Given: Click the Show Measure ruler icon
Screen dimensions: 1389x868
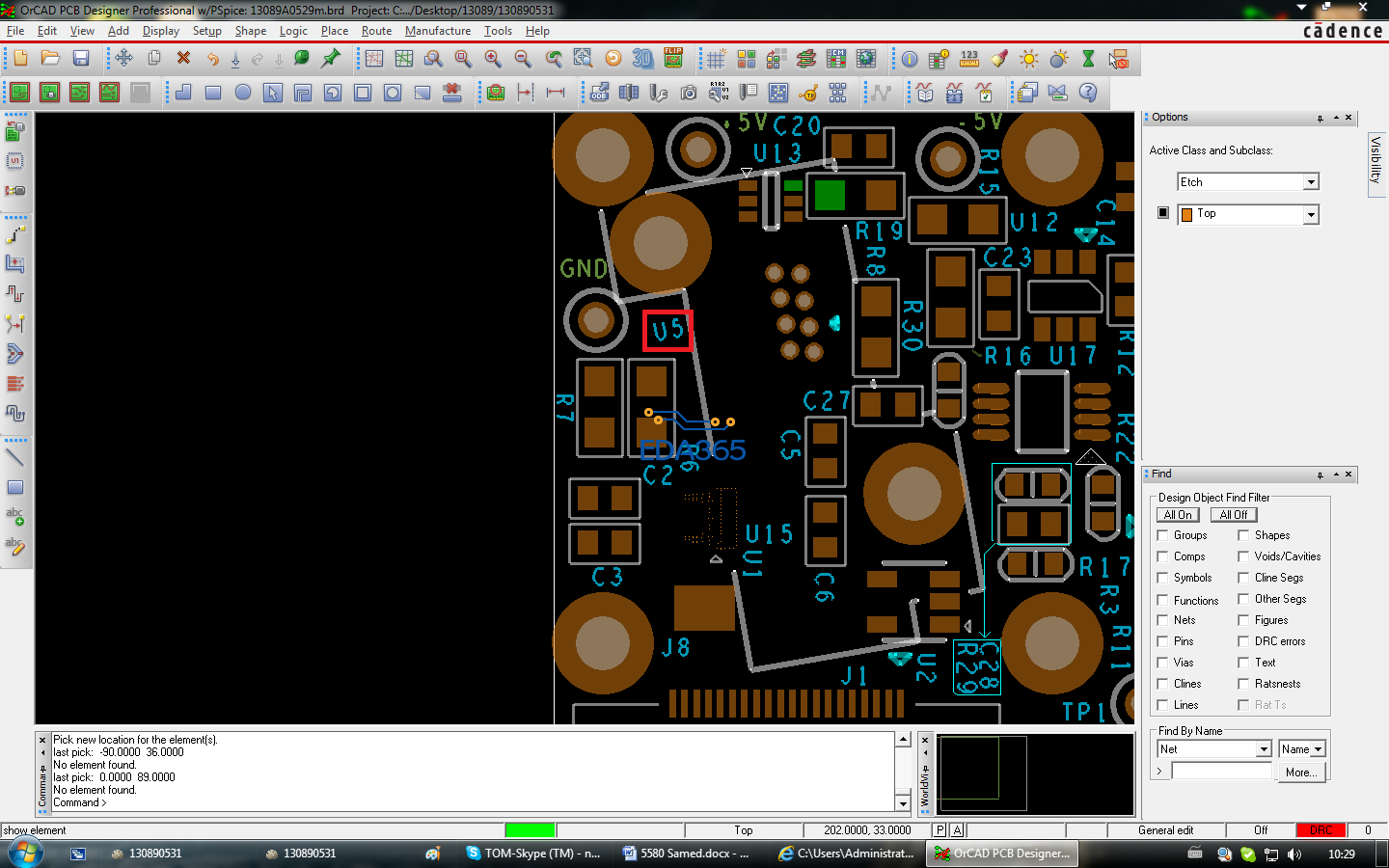Looking at the screenshot, I should [969, 59].
